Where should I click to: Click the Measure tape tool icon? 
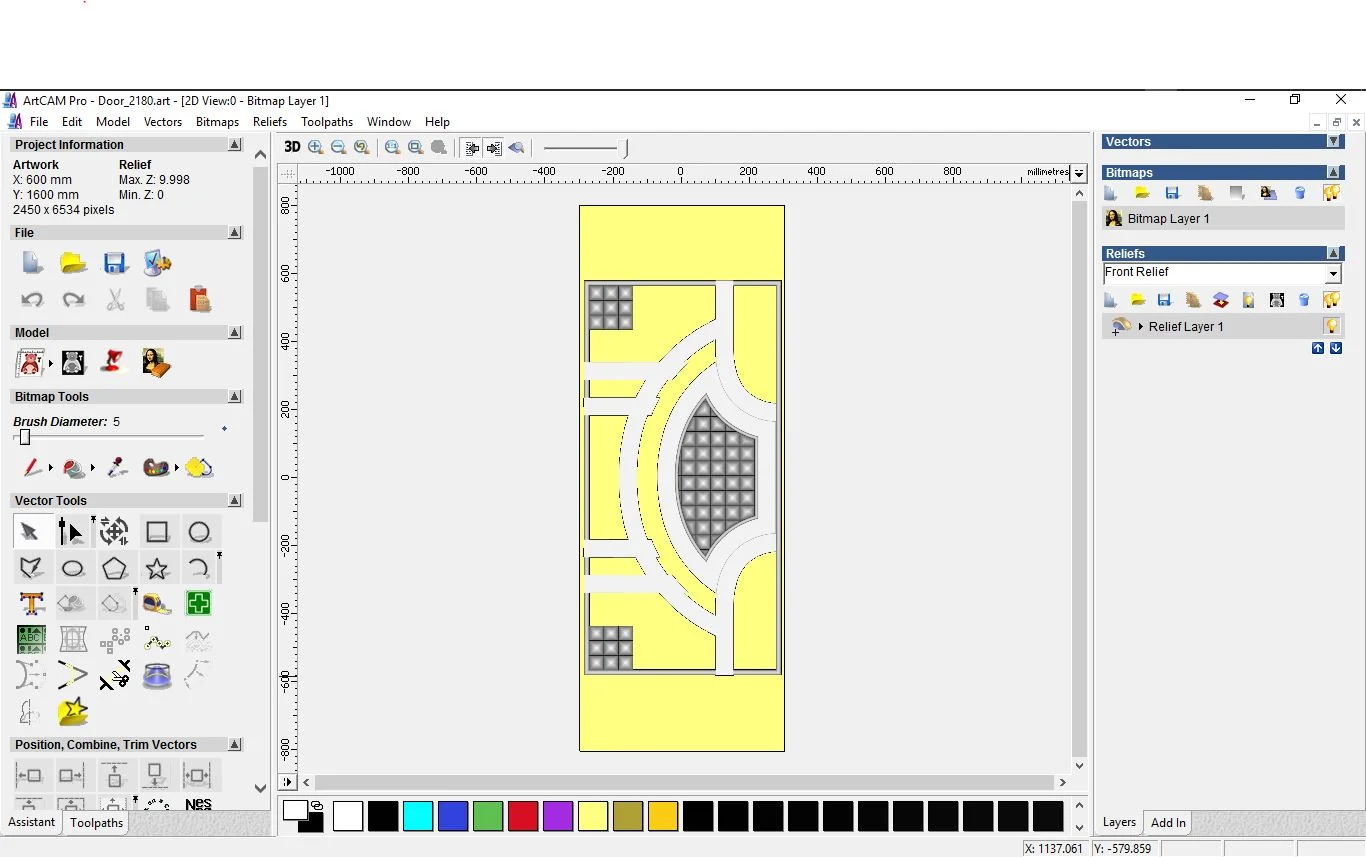[x=157, y=604]
